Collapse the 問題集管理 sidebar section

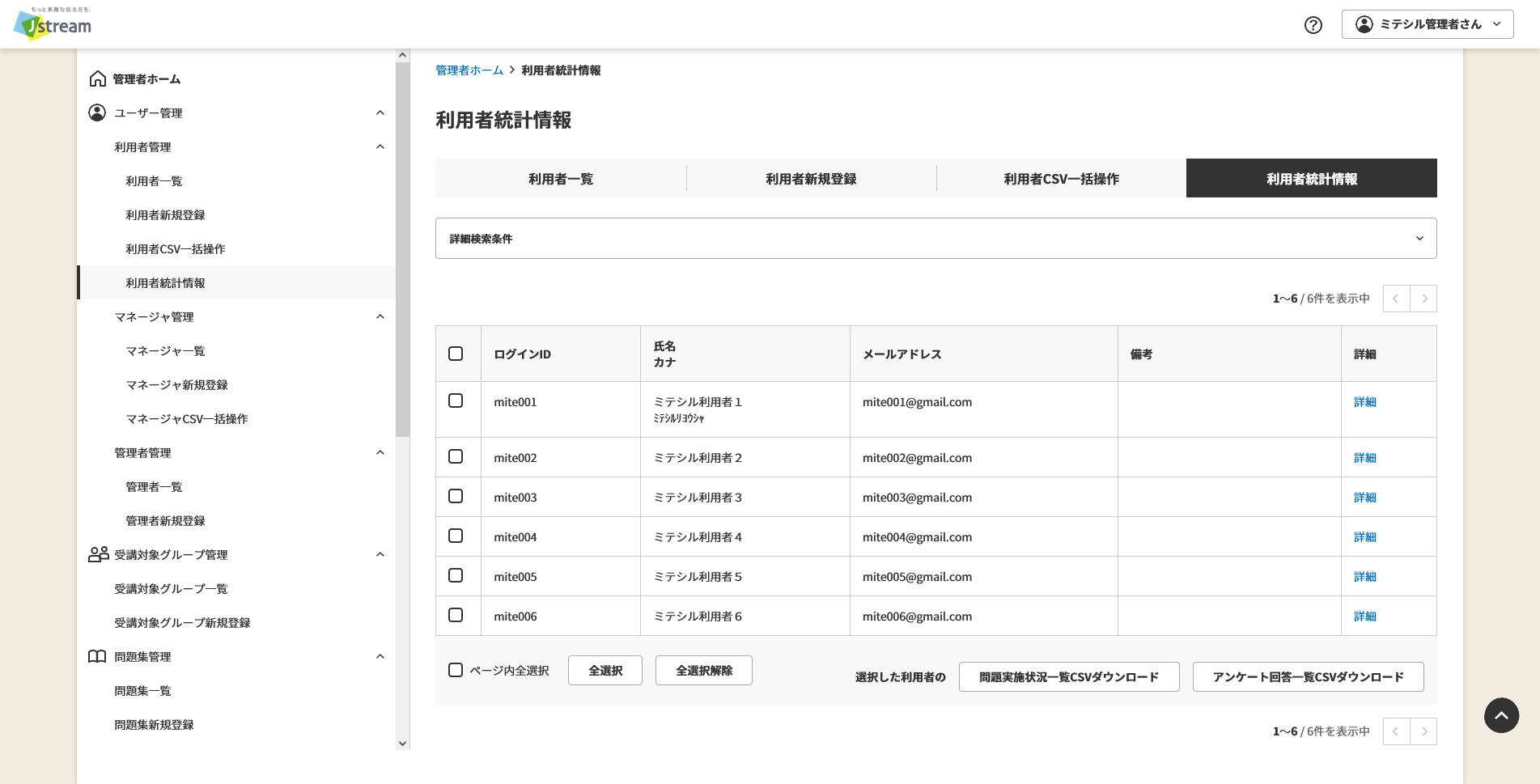click(380, 656)
